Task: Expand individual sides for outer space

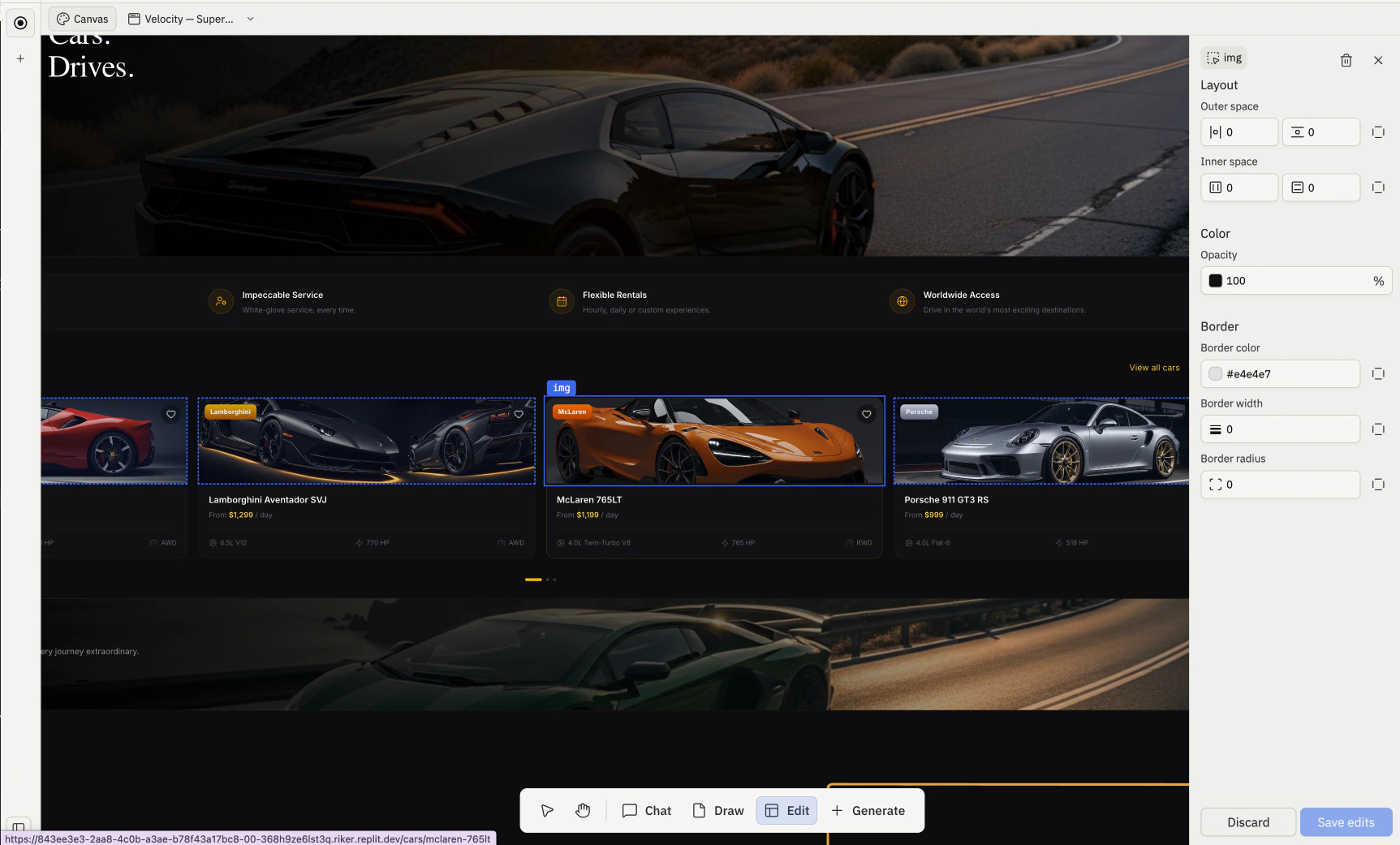Action: click(1378, 132)
